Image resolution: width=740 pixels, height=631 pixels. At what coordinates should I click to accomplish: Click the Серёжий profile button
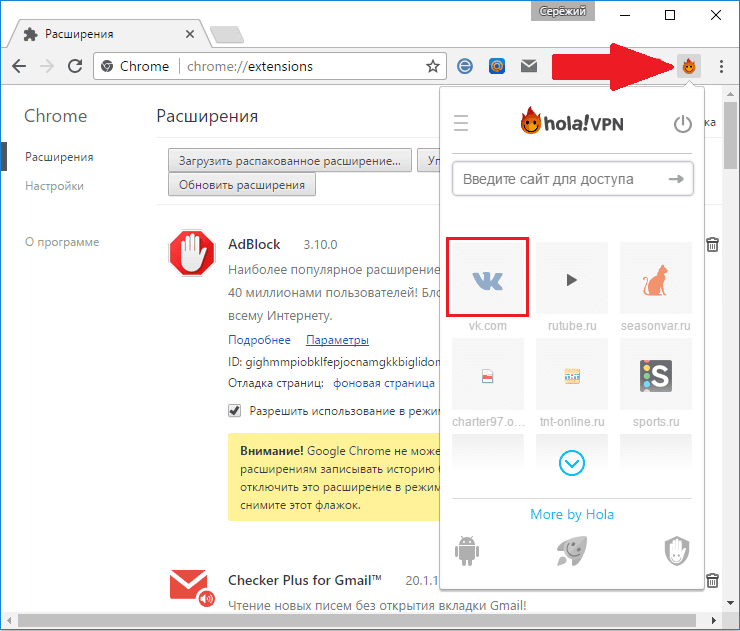(563, 11)
